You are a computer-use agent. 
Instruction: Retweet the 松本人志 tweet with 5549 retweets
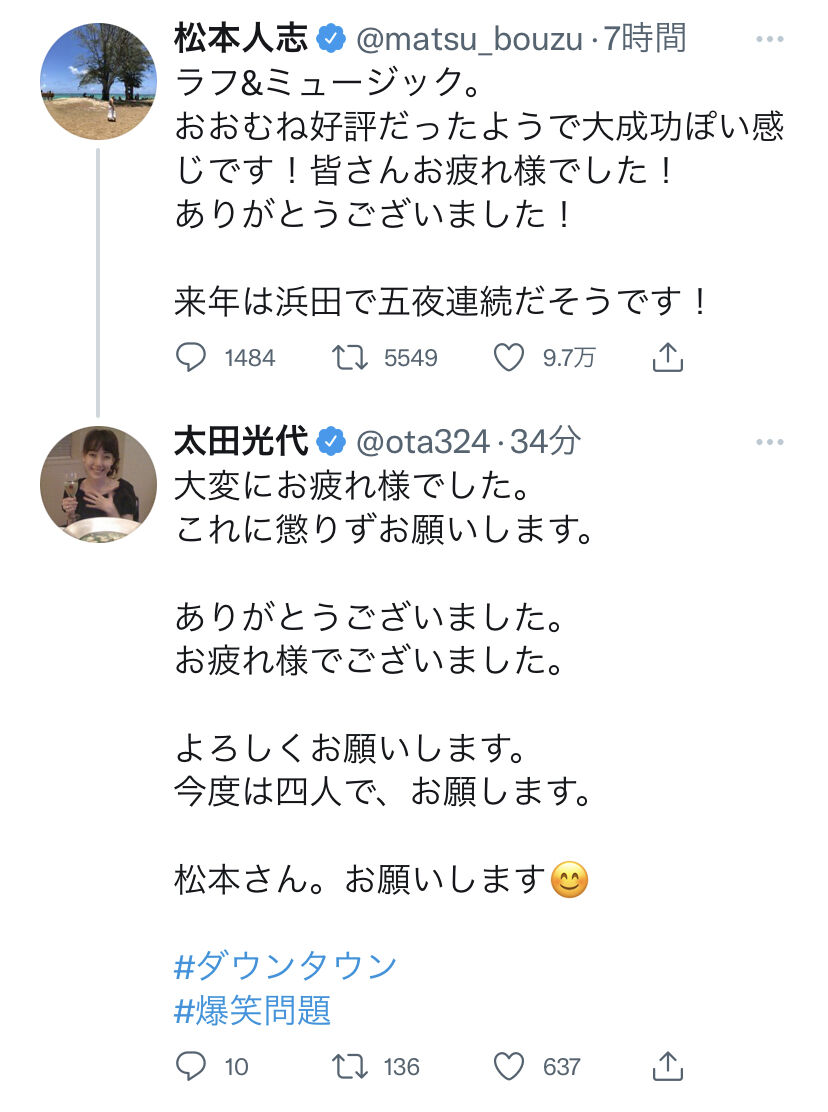coord(350,357)
